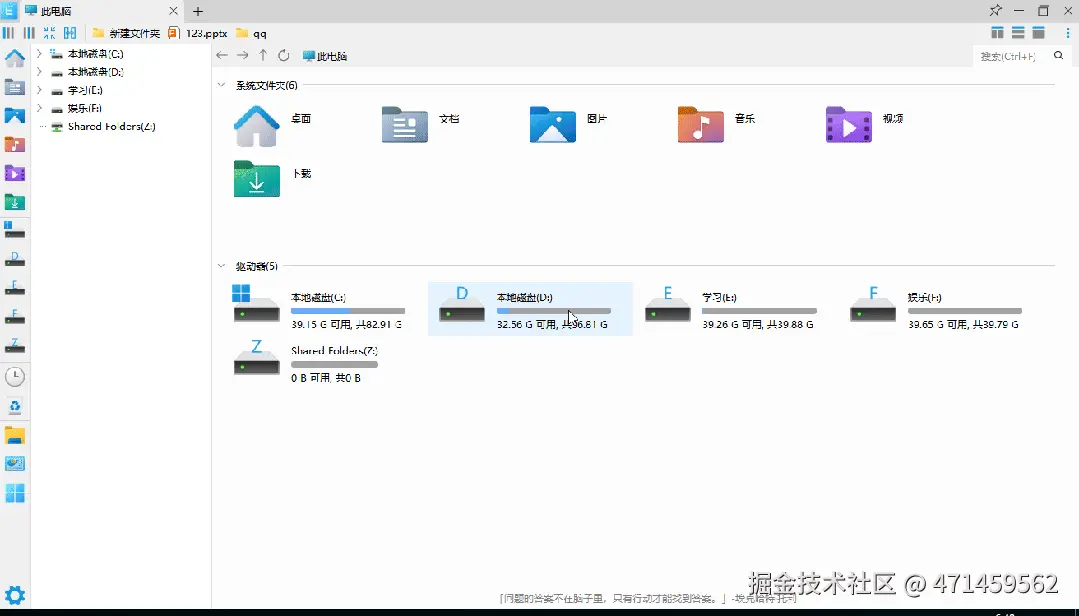Open the Z drive icon in the left sidebar
The image size is (1079, 616).
tap(14, 346)
